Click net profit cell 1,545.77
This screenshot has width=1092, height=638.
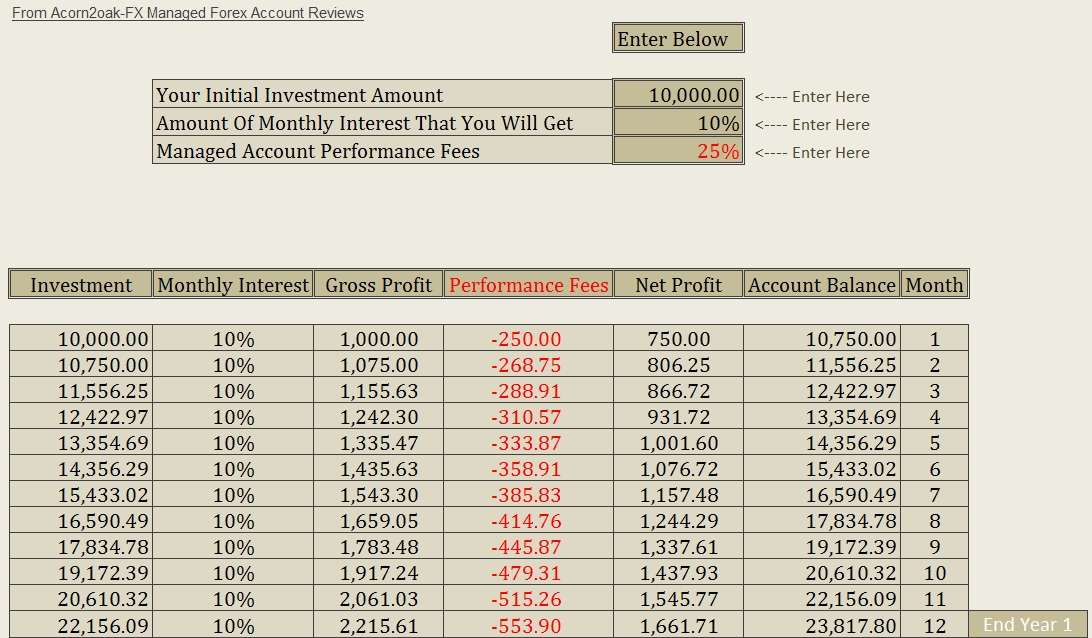678,598
